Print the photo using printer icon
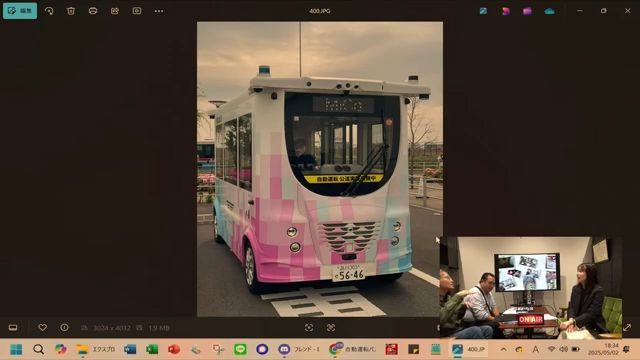640x360 pixels. click(x=93, y=11)
